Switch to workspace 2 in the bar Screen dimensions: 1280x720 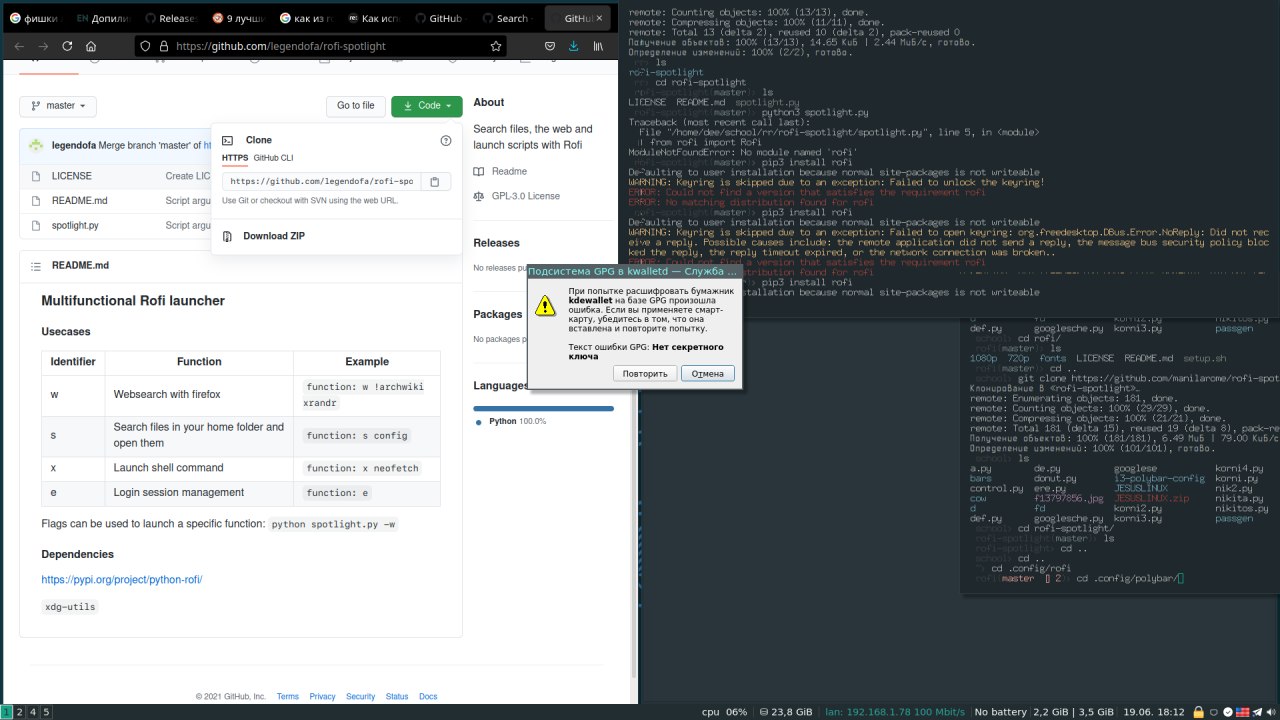tap(20, 712)
